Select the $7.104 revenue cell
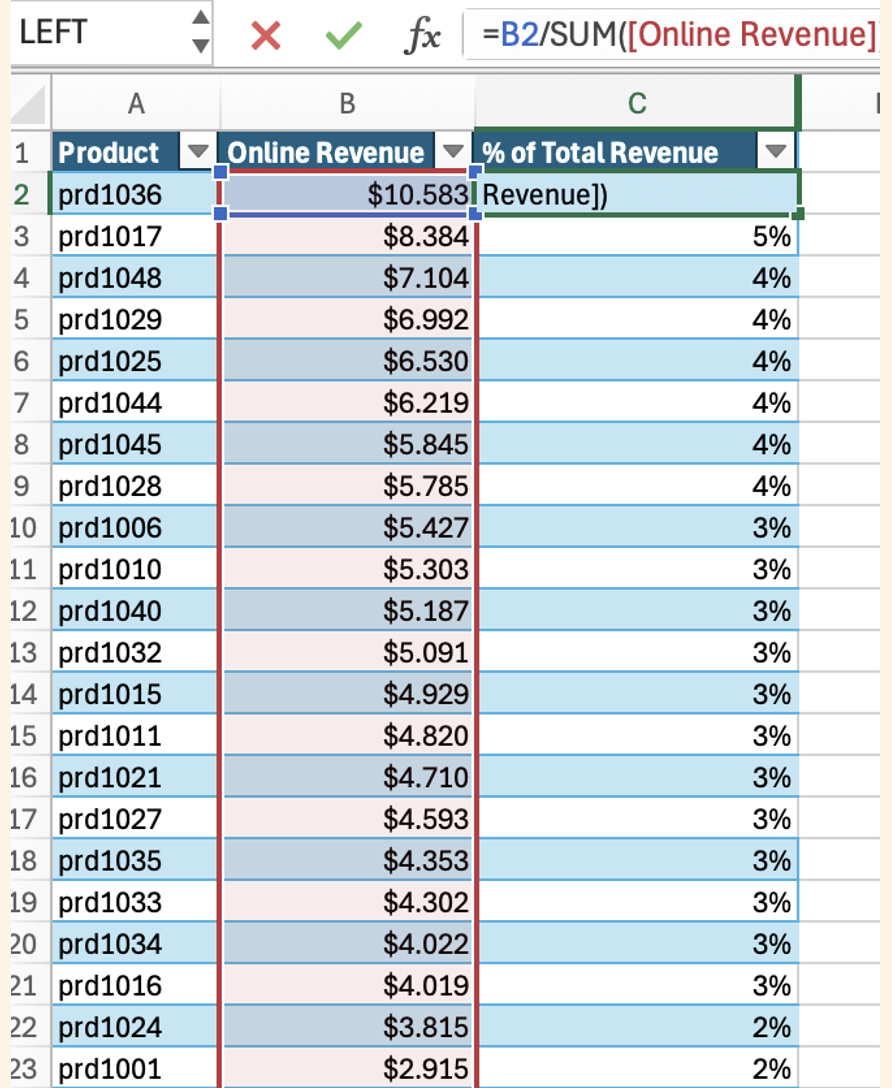The width and height of the screenshot is (892, 1088). point(348,278)
